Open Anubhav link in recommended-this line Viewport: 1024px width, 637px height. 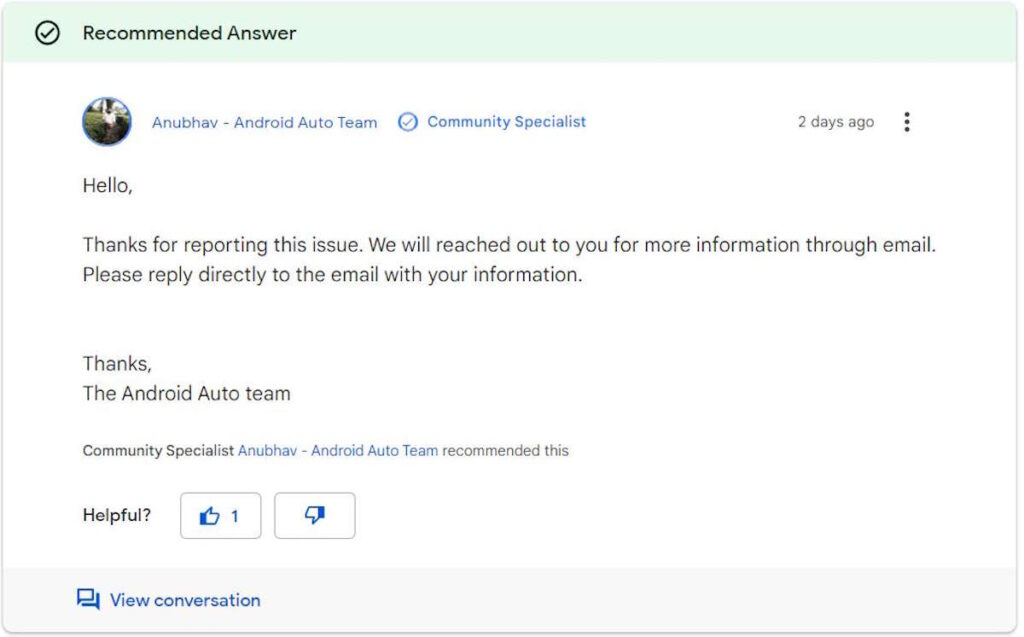(338, 450)
